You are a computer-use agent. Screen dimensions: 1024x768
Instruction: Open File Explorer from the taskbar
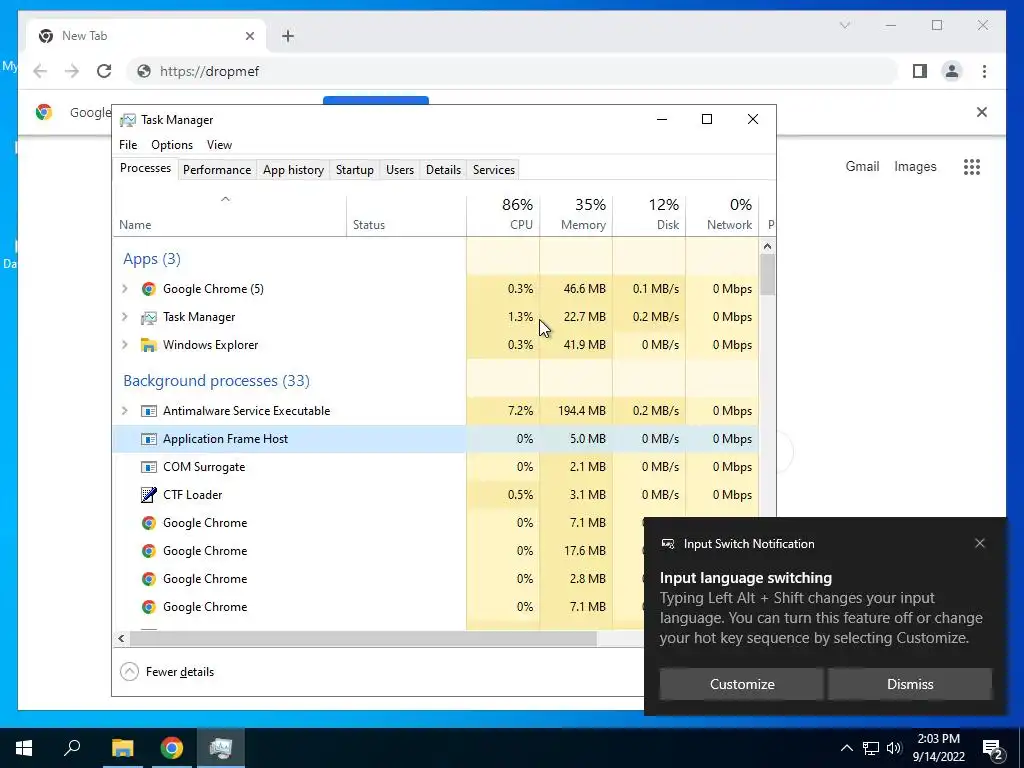click(x=122, y=748)
